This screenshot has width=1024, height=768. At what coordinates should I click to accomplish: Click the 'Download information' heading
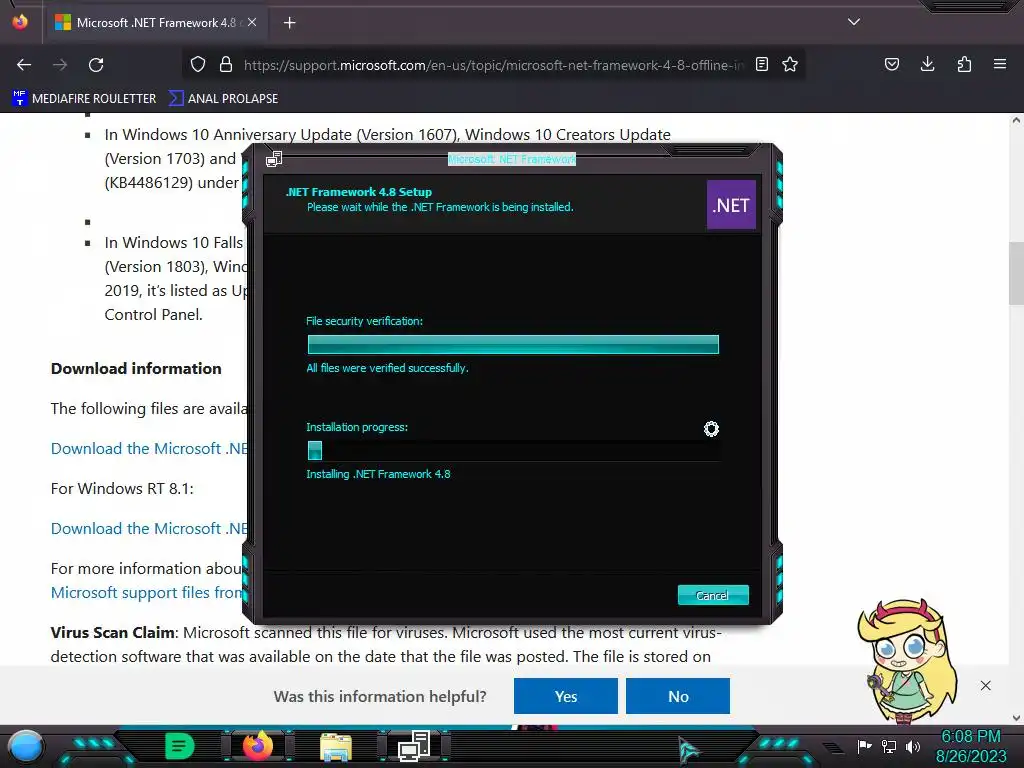(x=136, y=368)
